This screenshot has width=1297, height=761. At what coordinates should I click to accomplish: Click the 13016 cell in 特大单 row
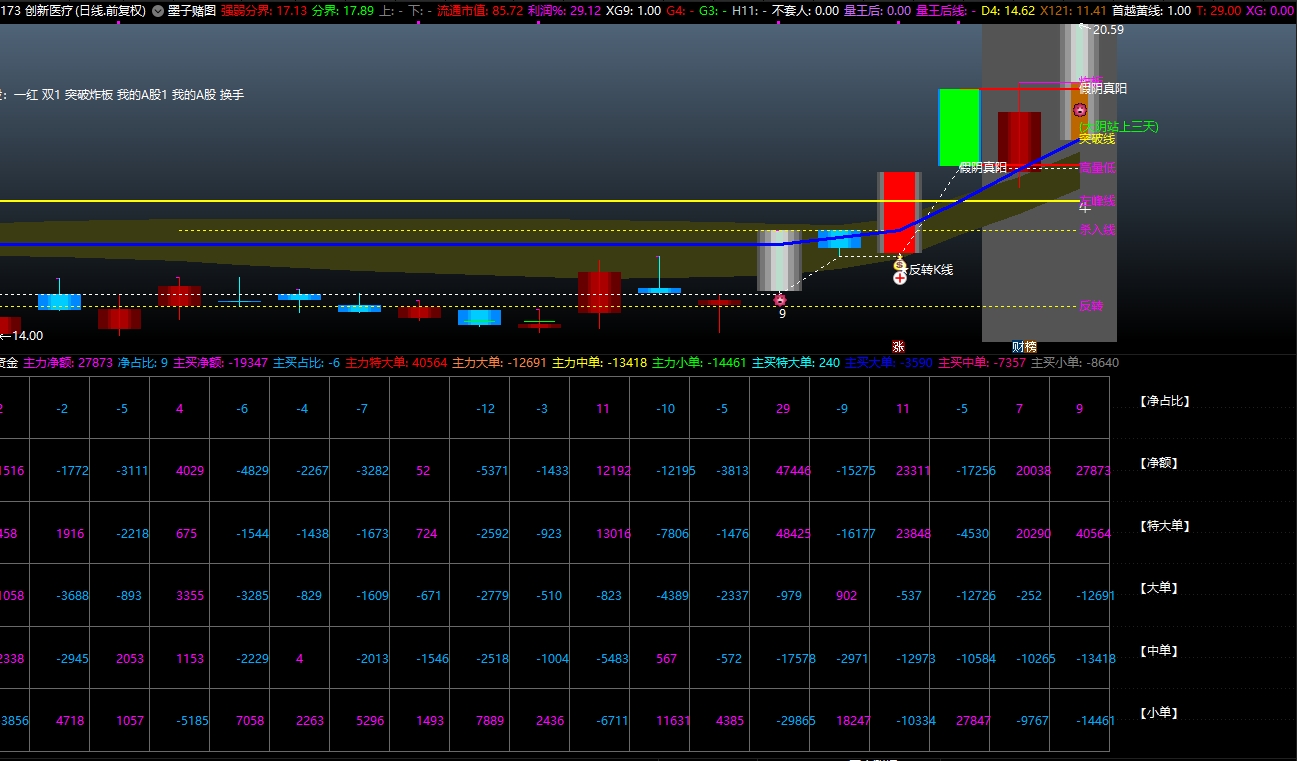(614, 534)
